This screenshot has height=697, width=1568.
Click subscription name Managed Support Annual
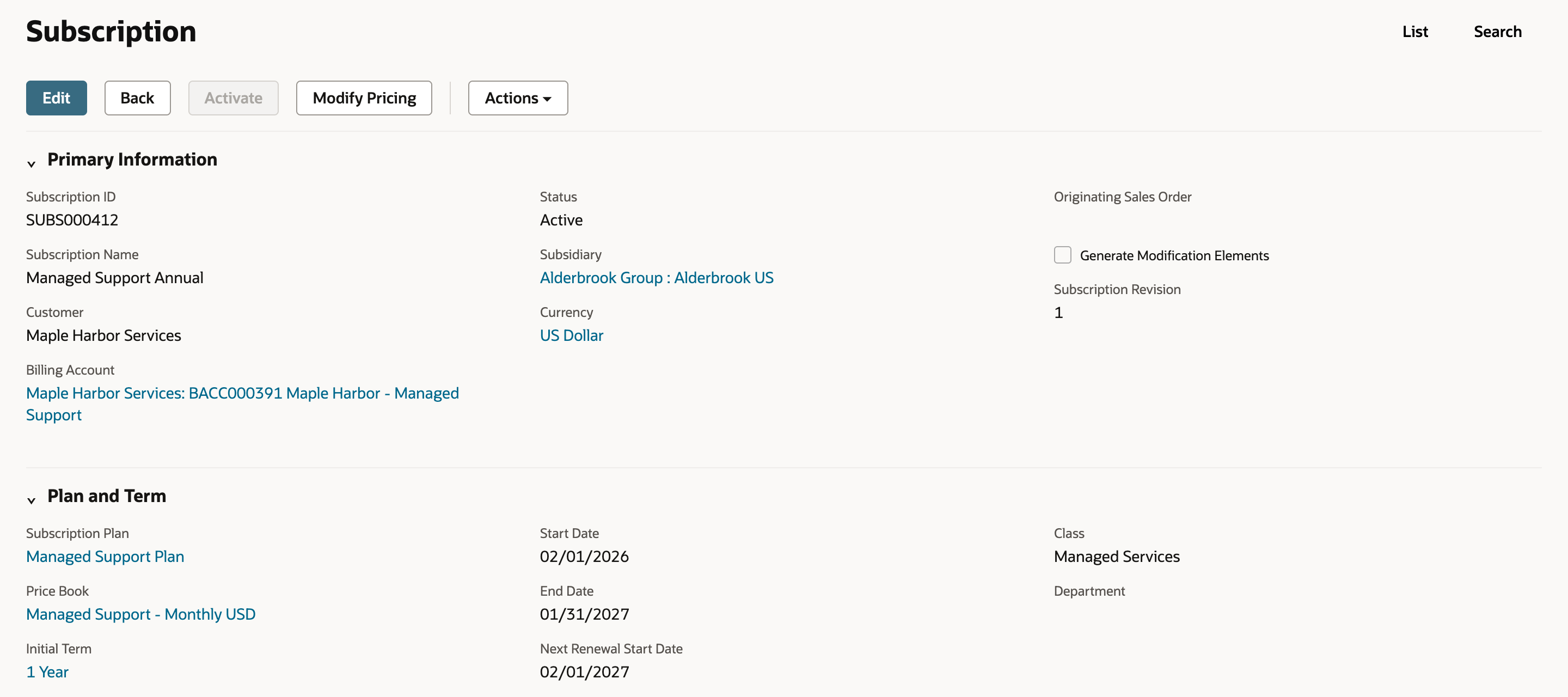click(x=114, y=278)
